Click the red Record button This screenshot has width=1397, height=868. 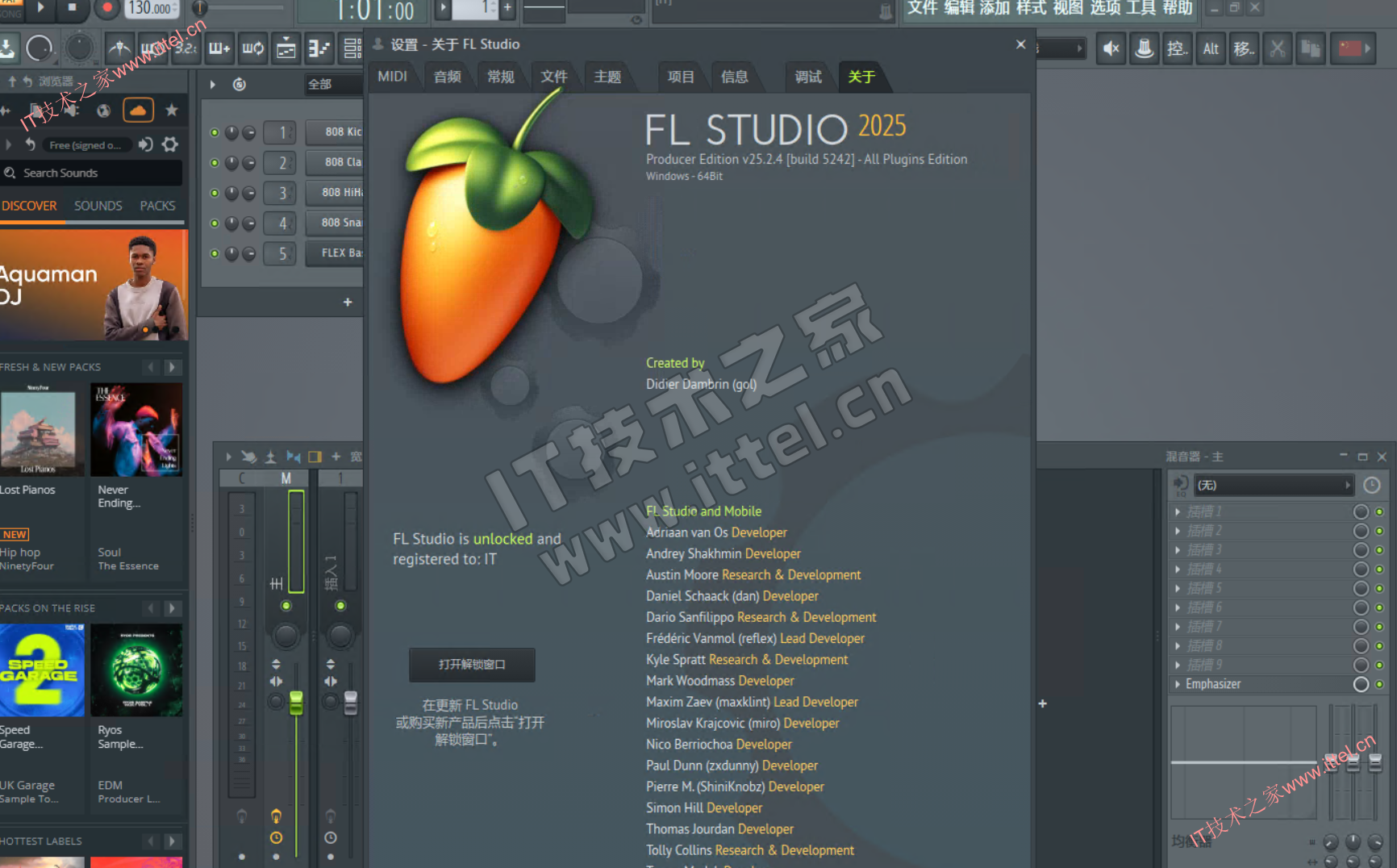[x=106, y=9]
